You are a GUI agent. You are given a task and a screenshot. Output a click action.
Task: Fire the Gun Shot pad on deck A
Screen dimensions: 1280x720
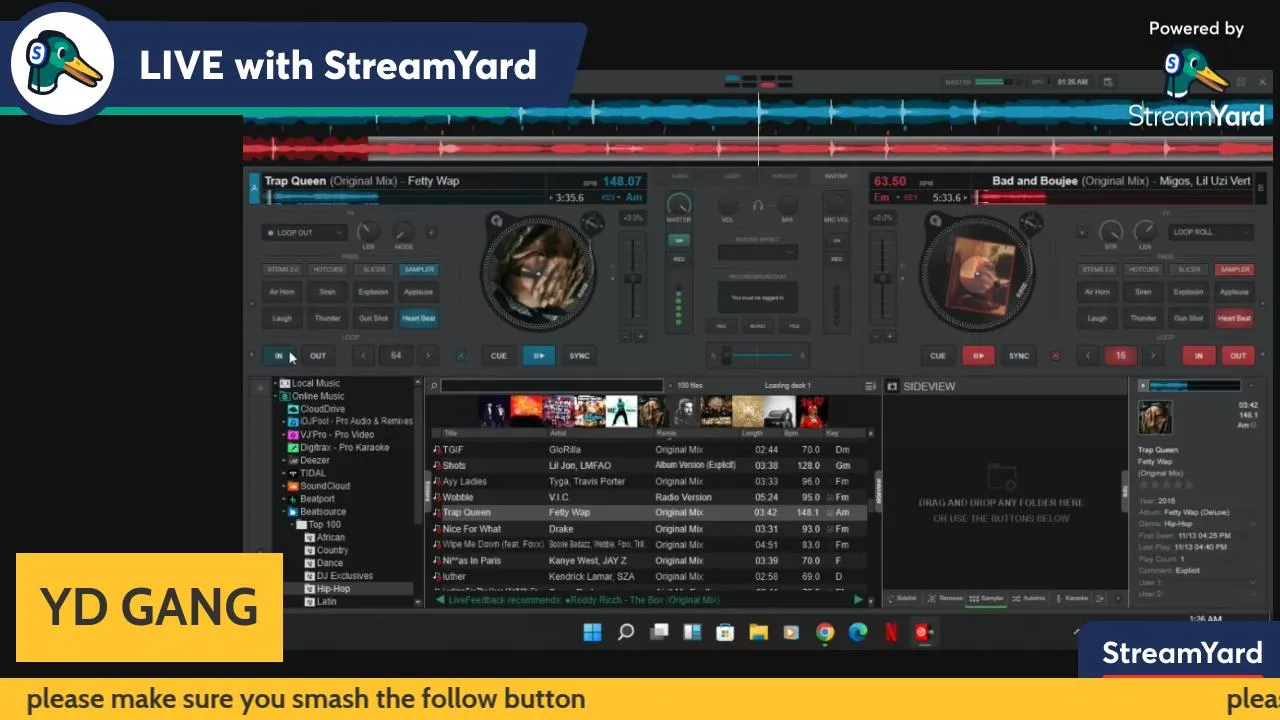373,318
